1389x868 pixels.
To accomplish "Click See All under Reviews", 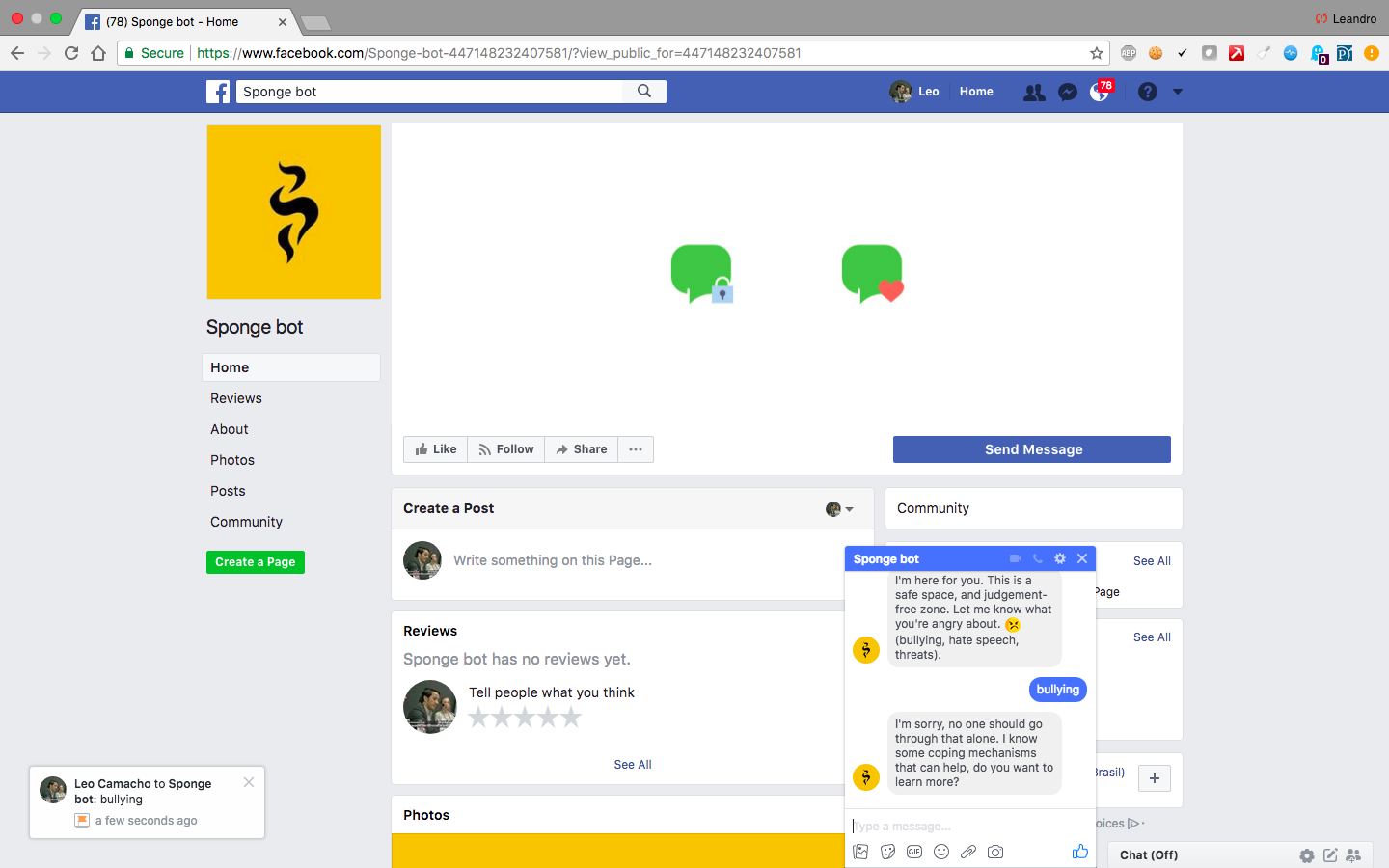I will pyautogui.click(x=633, y=765).
